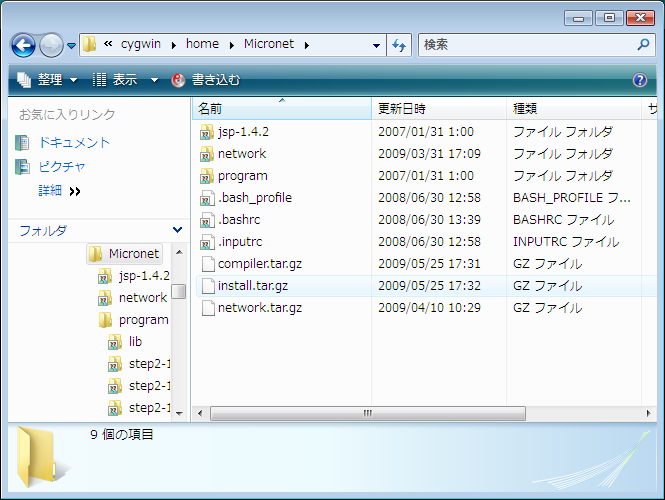
Task: Select the network.tar.gz file name
Action: (260, 308)
